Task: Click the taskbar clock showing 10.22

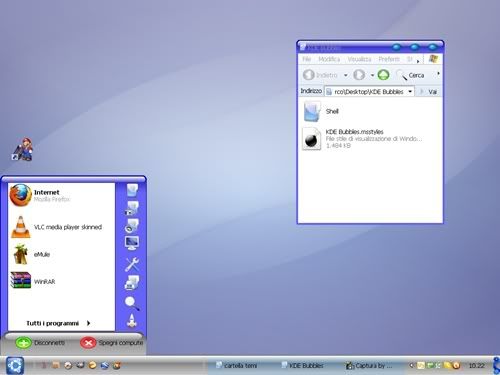Action: [x=477, y=366]
